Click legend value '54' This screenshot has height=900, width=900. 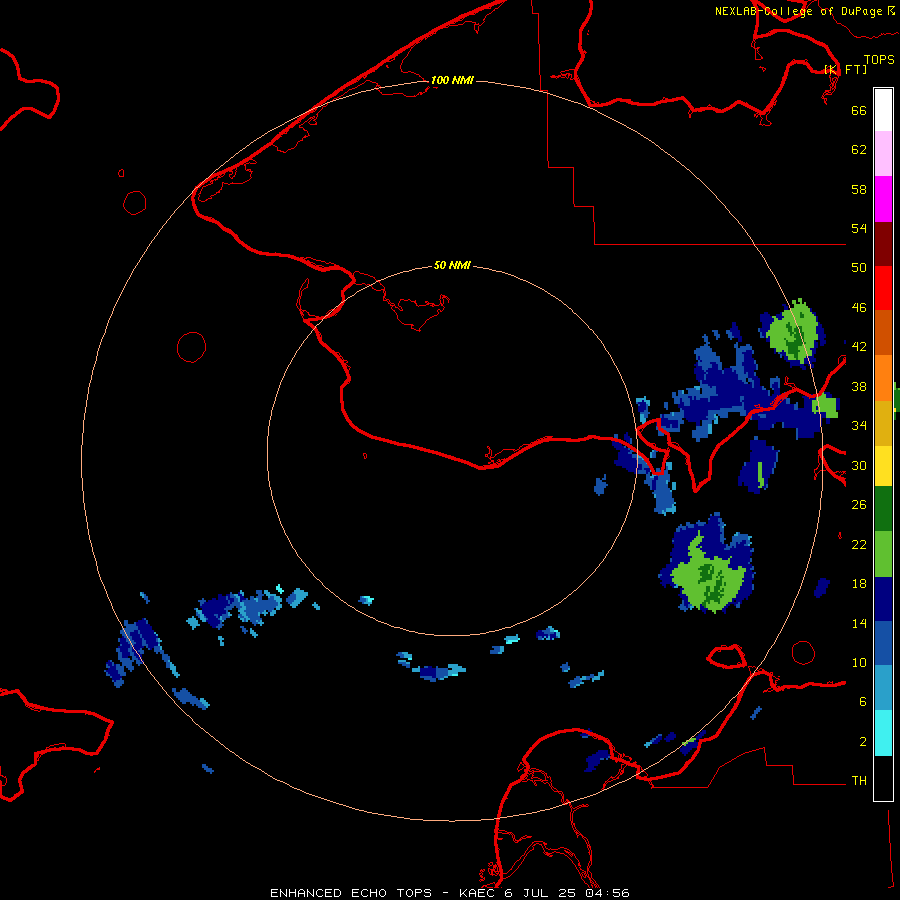pyautogui.click(x=859, y=228)
